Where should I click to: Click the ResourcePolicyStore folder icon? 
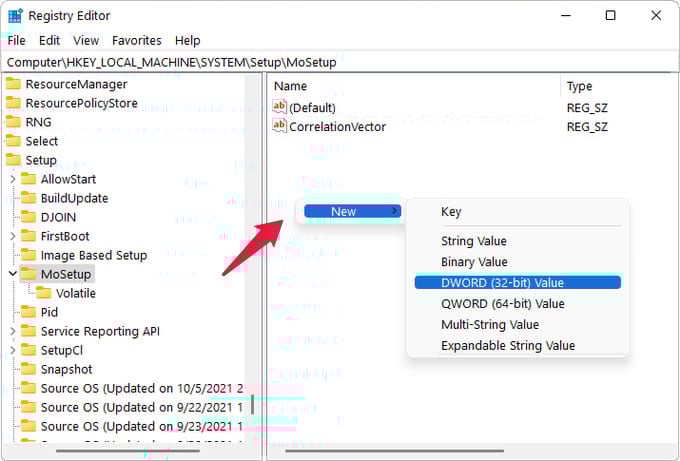point(13,103)
